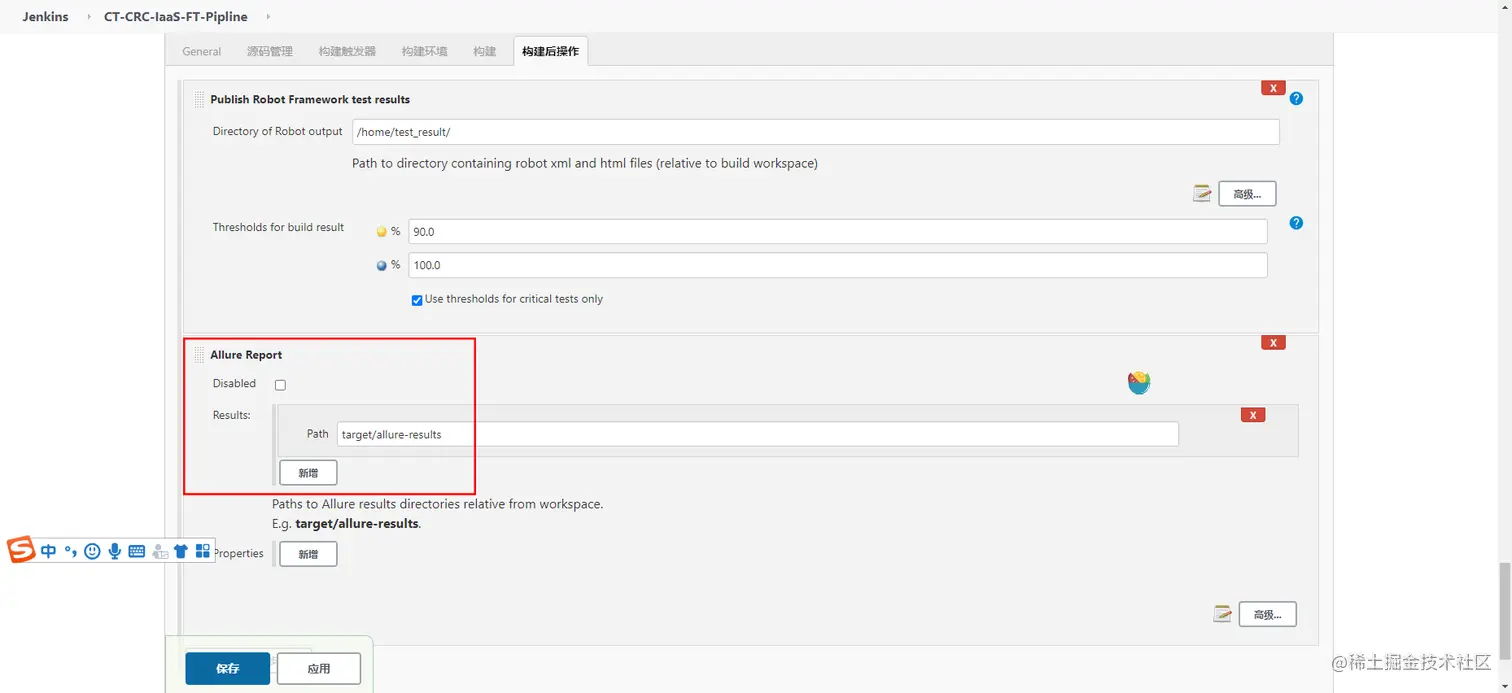Viewport: 1512px width, 693px height.
Task: Grab the Allure Report drag handle
Action: [200, 355]
